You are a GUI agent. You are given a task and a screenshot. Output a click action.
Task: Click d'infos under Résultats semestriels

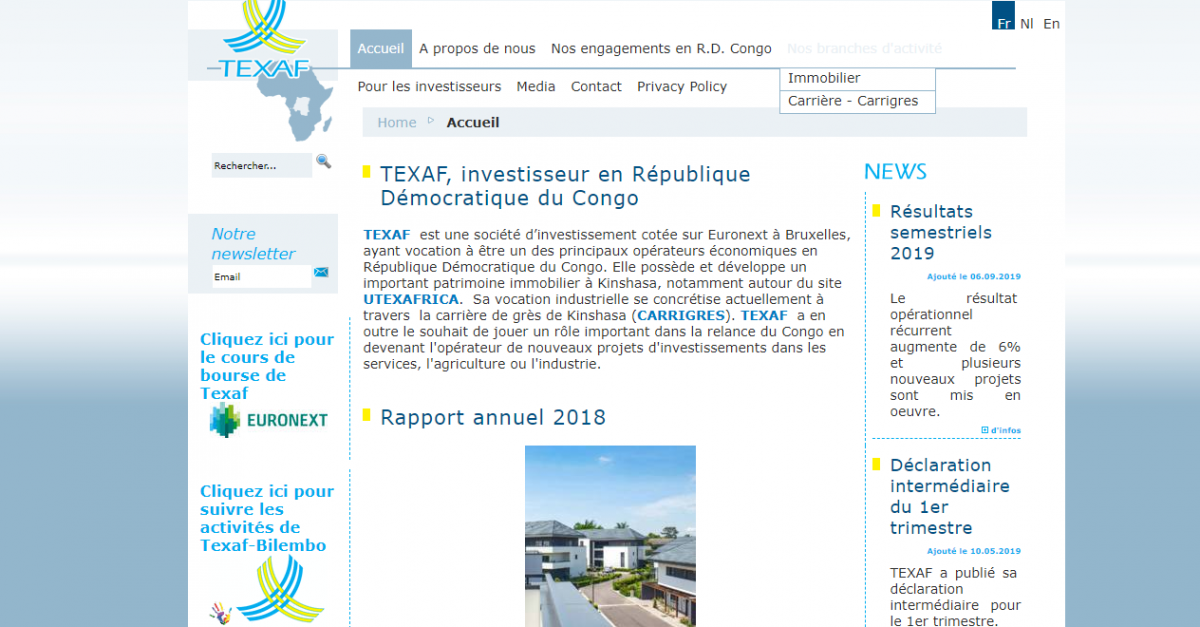1001,430
